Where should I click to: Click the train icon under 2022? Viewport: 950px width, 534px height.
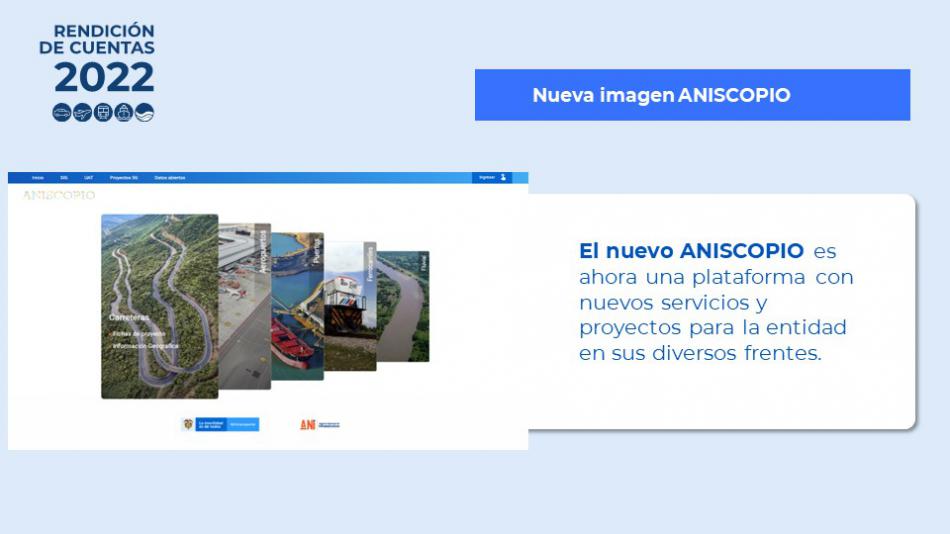(x=103, y=113)
